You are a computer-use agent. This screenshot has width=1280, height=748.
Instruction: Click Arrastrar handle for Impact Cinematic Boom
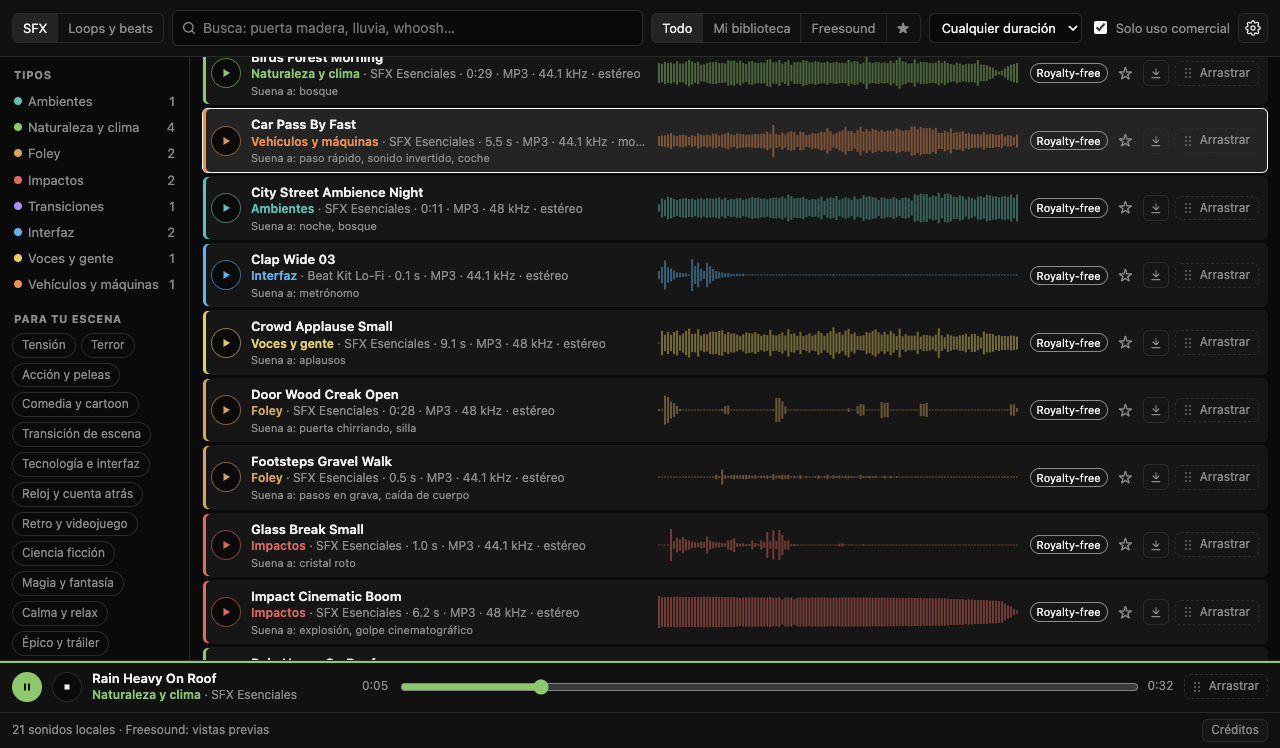pyautogui.click(x=1216, y=612)
